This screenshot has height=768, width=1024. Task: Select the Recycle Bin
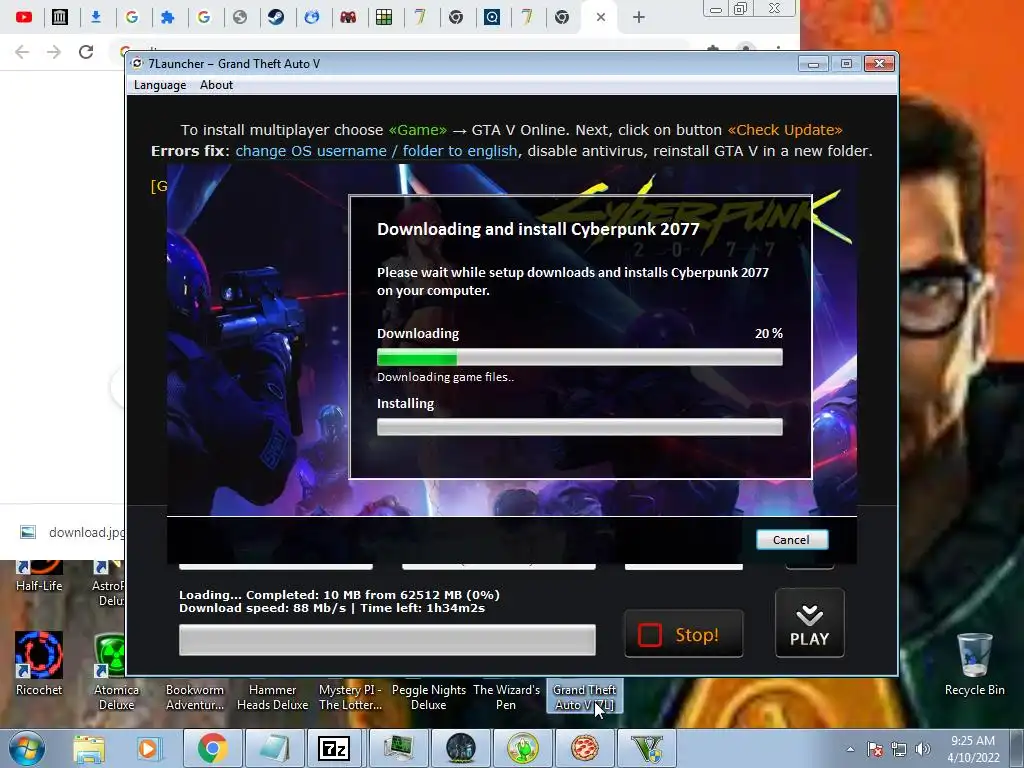[974, 664]
